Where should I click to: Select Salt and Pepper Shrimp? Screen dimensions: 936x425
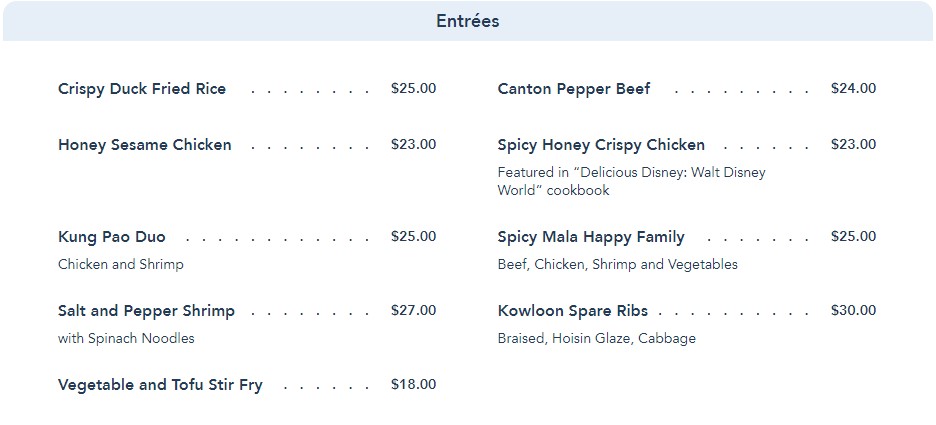tap(146, 311)
